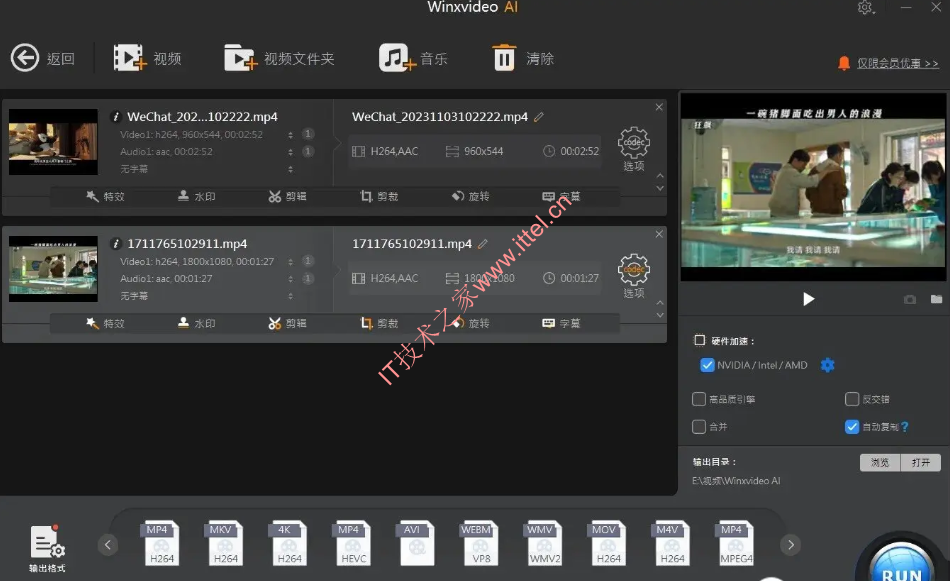The height and width of the screenshot is (581, 950).
Task: Expand the Video1 track selector for 1711765102911 video
Action: 291,262
